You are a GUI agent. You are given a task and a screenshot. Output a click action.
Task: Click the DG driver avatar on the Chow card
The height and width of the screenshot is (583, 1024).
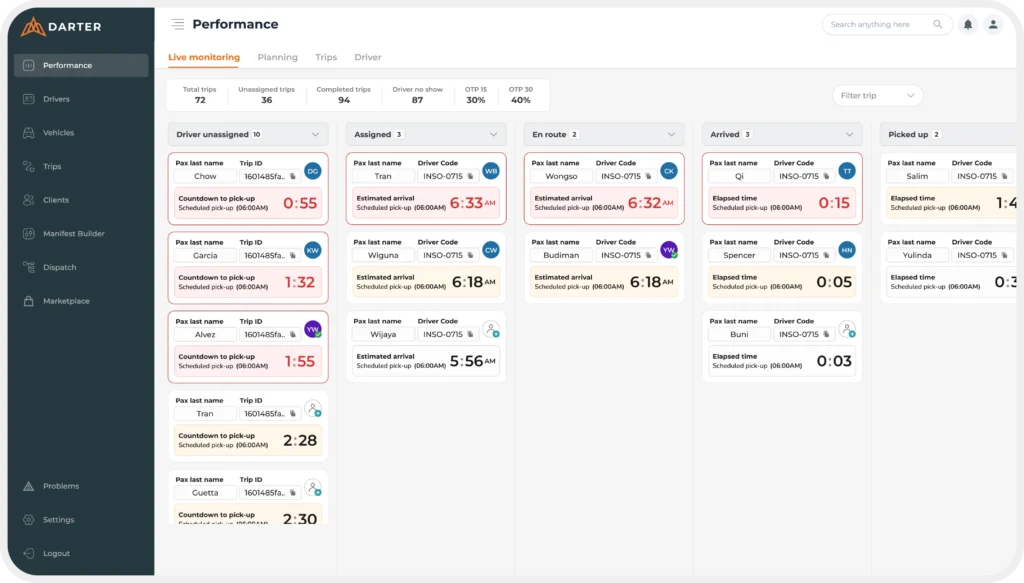tap(313, 171)
